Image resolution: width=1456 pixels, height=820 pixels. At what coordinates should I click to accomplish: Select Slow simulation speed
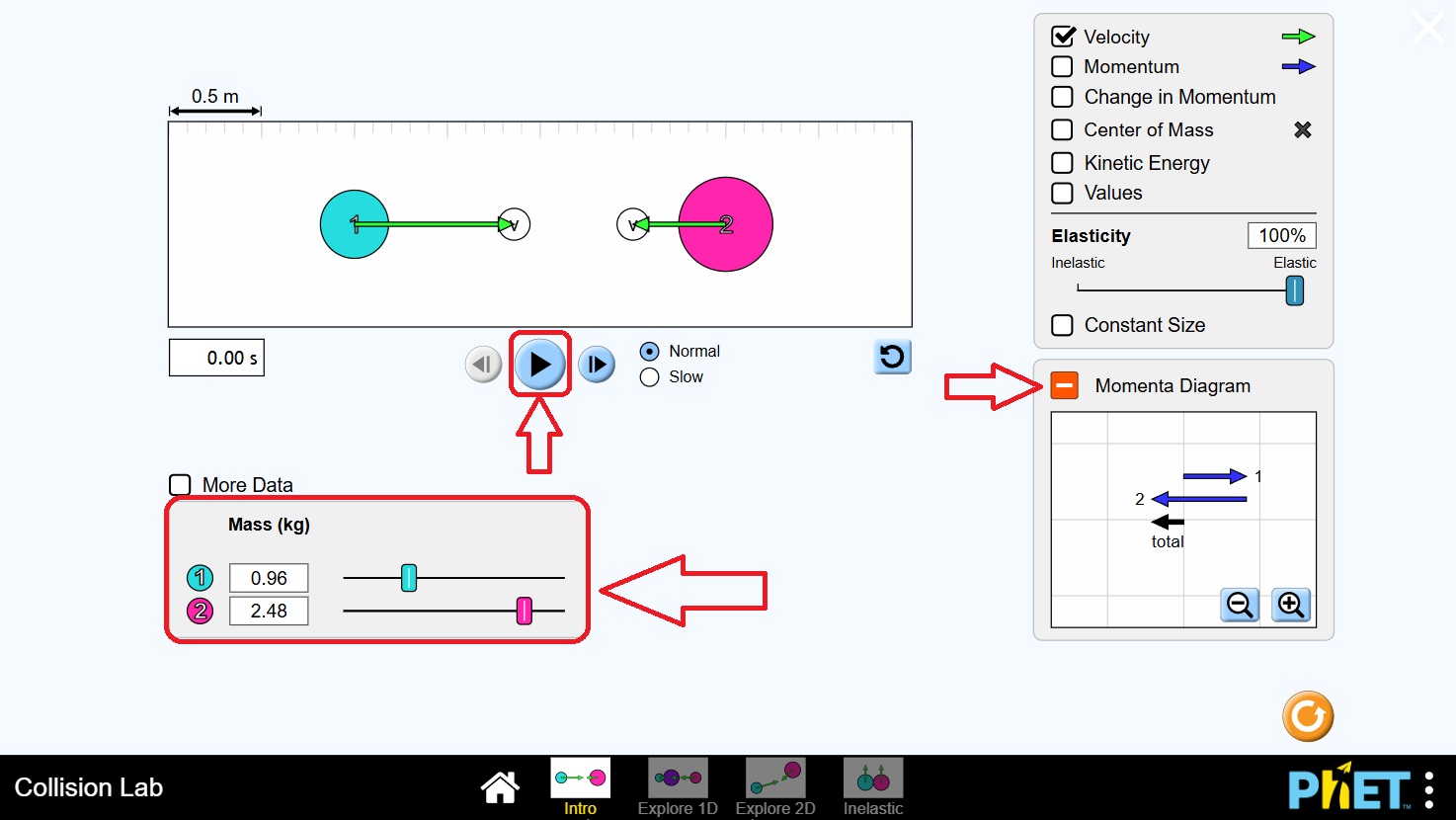[649, 376]
